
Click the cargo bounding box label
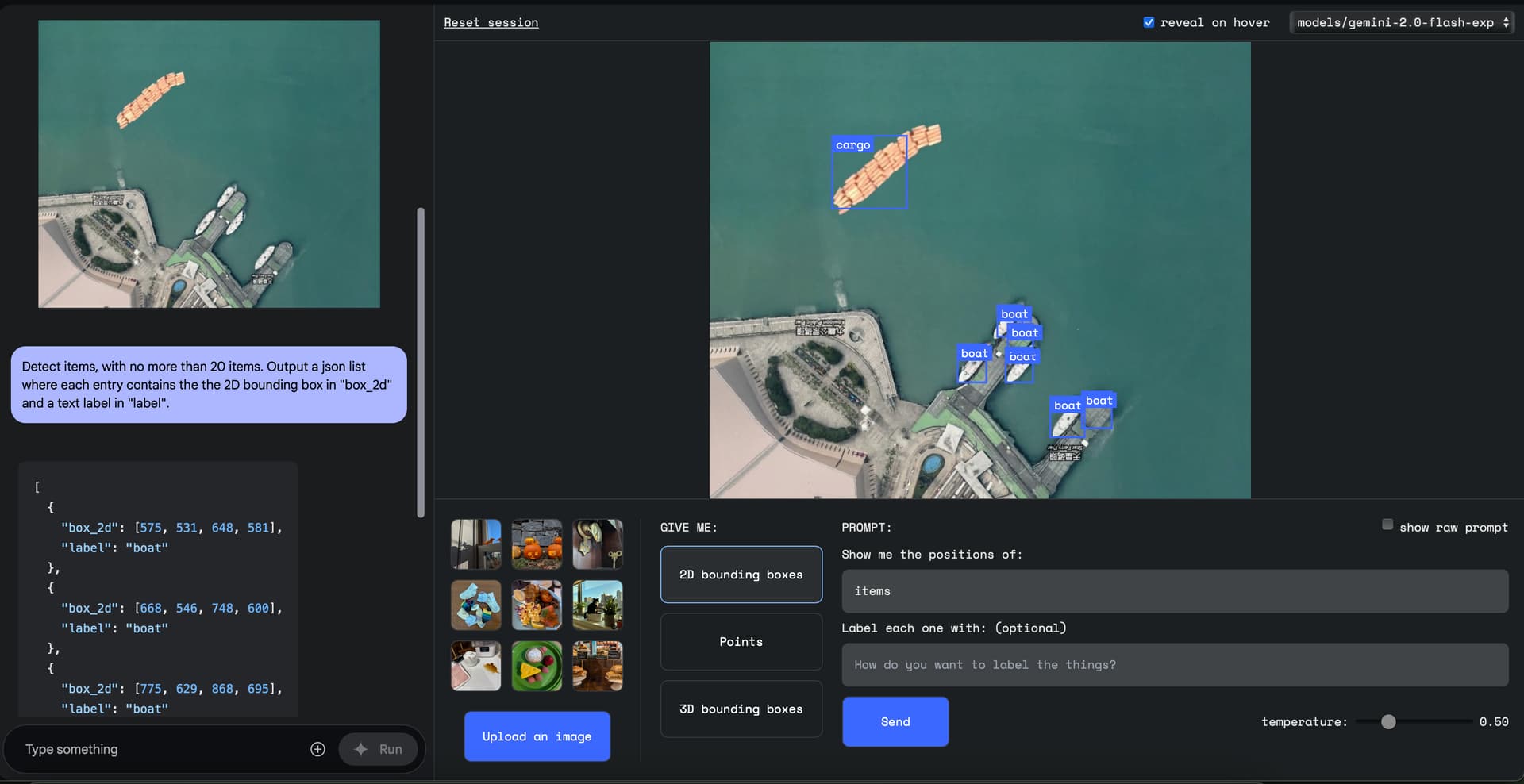tap(853, 144)
